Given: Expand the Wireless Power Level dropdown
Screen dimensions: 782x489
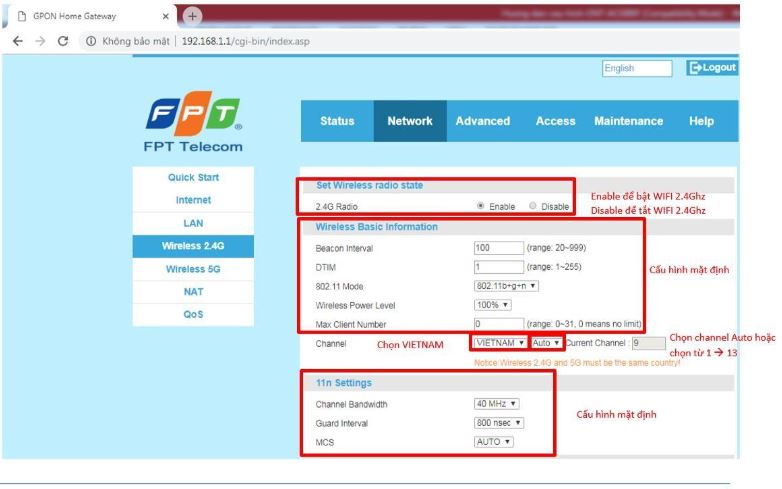Looking at the screenshot, I should [x=493, y=304].
